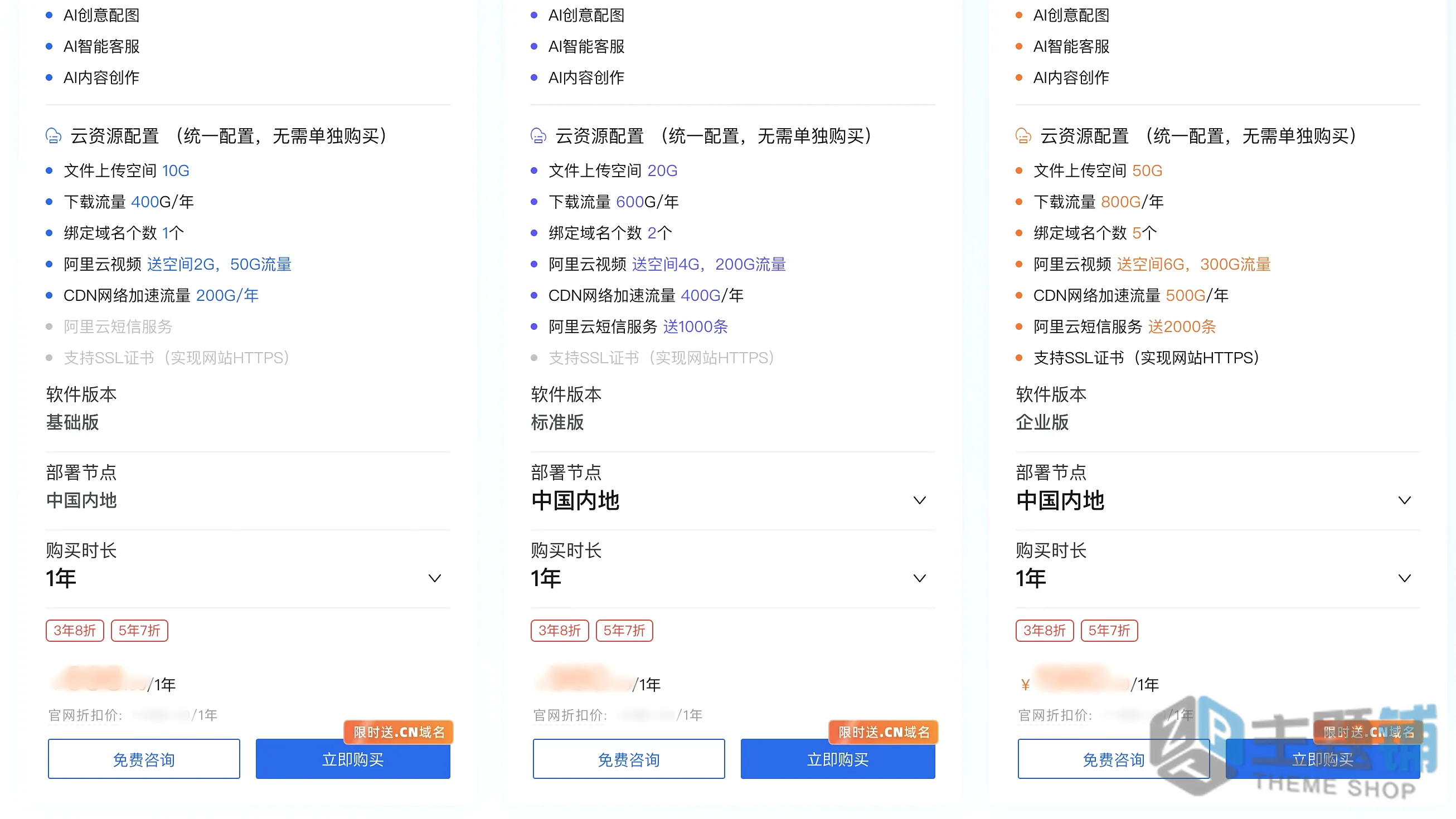Click 下载流量 400G/年 text
The width and height of the screenshot is (1456, 819).
pyautogui.click(x=129, y=202)
